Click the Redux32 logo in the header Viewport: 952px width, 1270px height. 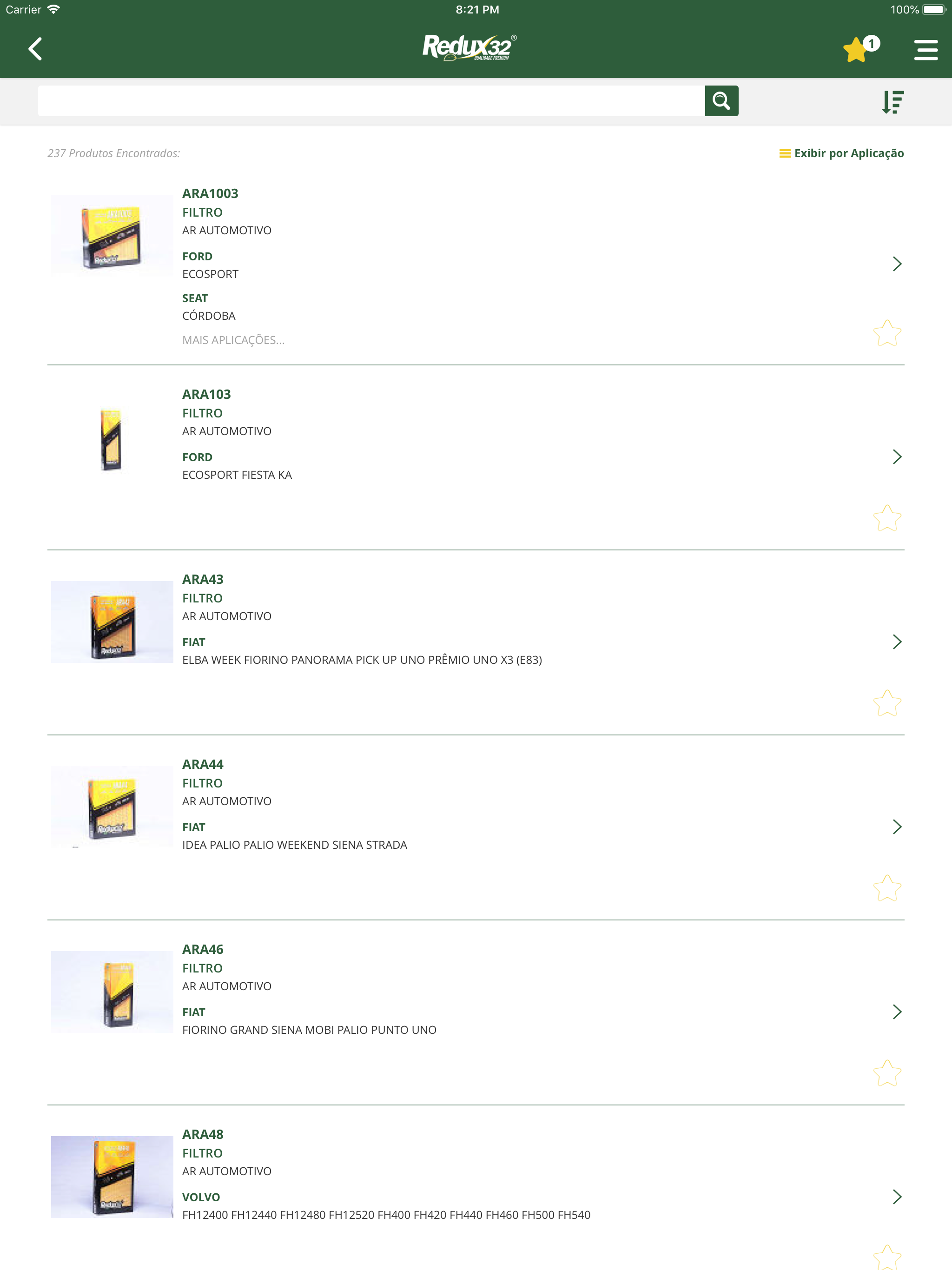pos(469,48)
